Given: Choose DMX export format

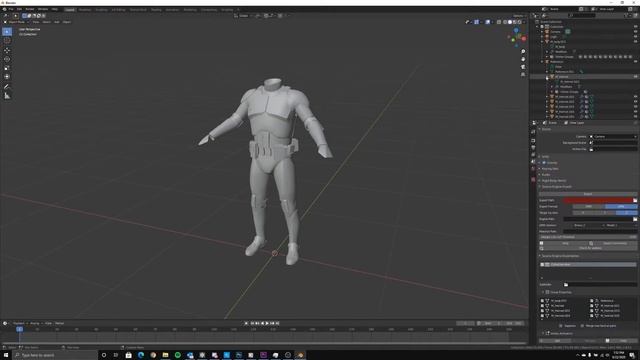Looking at the screenshot, I should 621,207.
